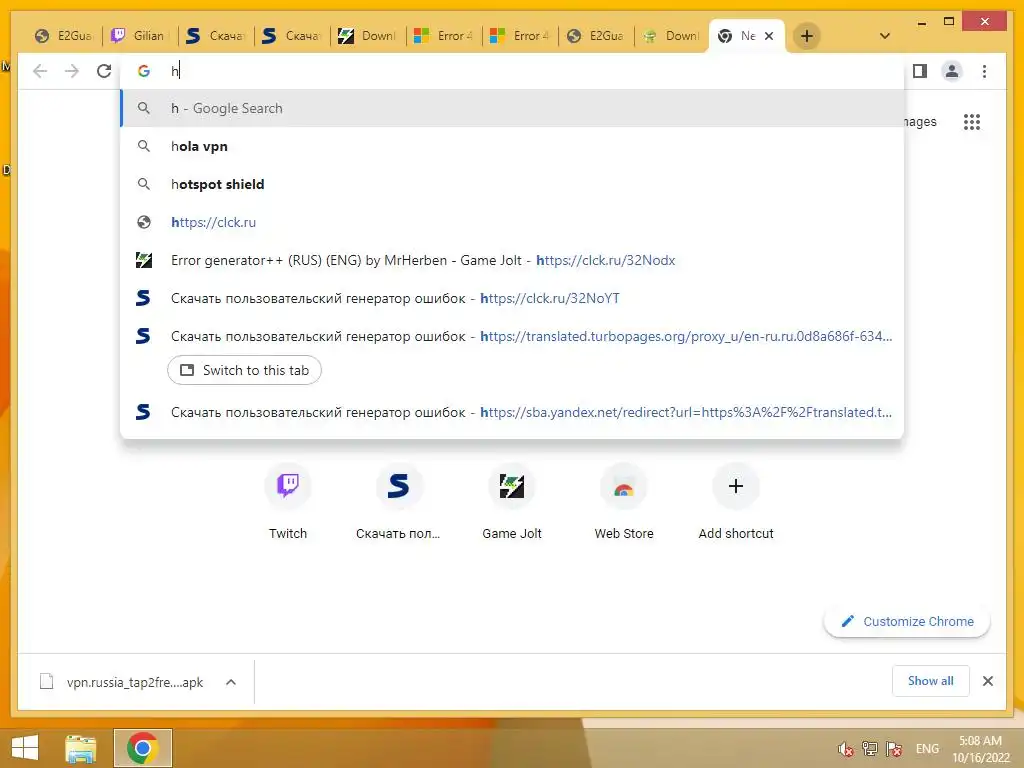
Task: Open the profile avatar menu
Action: click(x=952, y=71)
